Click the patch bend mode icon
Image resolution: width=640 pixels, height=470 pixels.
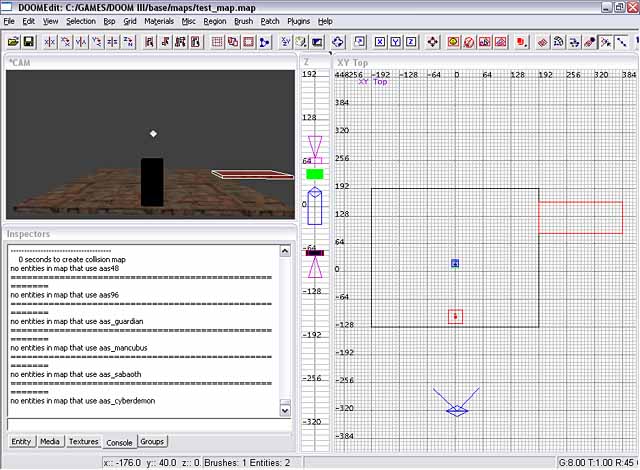coord(558,42)
